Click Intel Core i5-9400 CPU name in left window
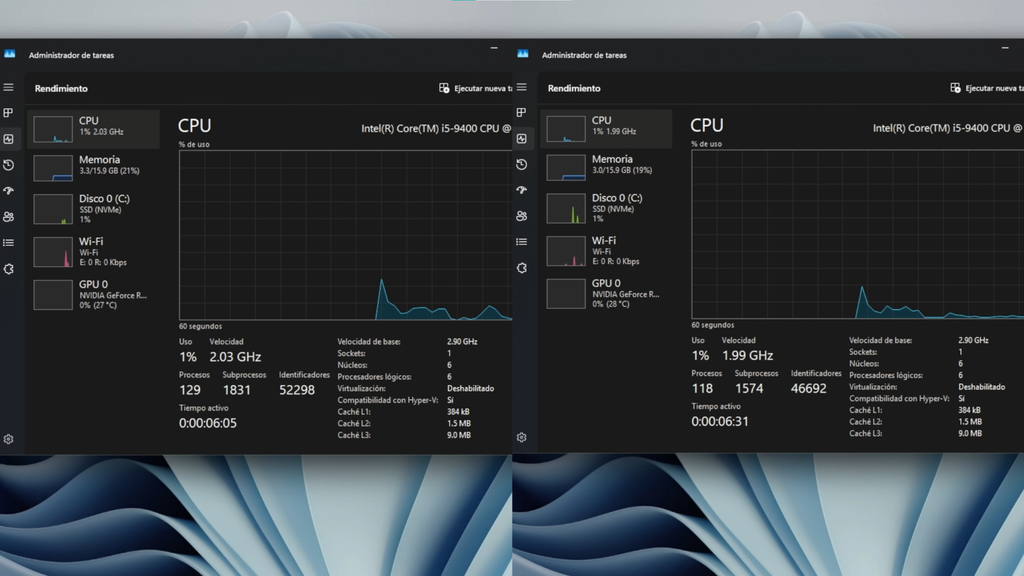Screen dimensions: 1024x576 [436, 129]
